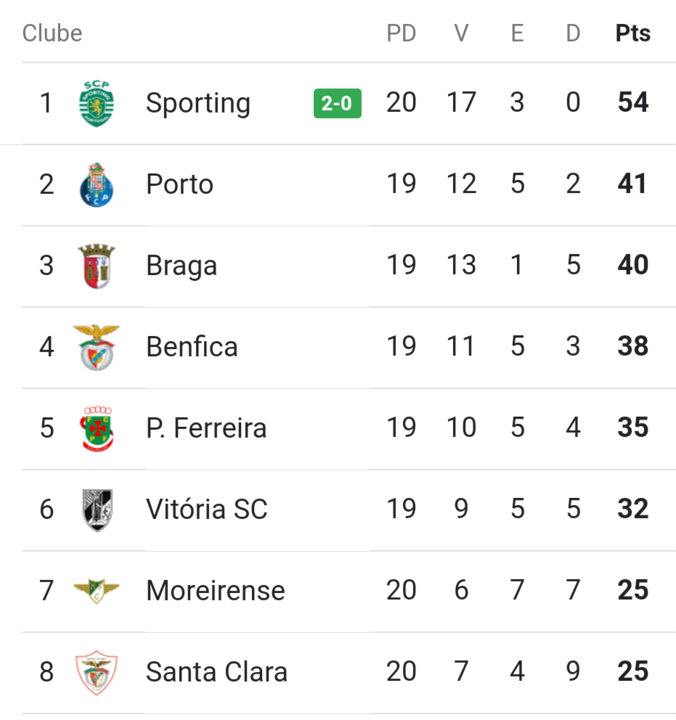Click Sporting's 54 points value
This screenshot has height=720, width=676.
coord(632,103)
